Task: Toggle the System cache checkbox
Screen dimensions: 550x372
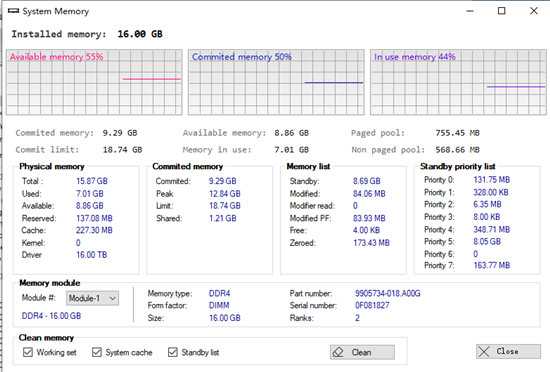Action: pyautogui.click(x=97, y=352)
